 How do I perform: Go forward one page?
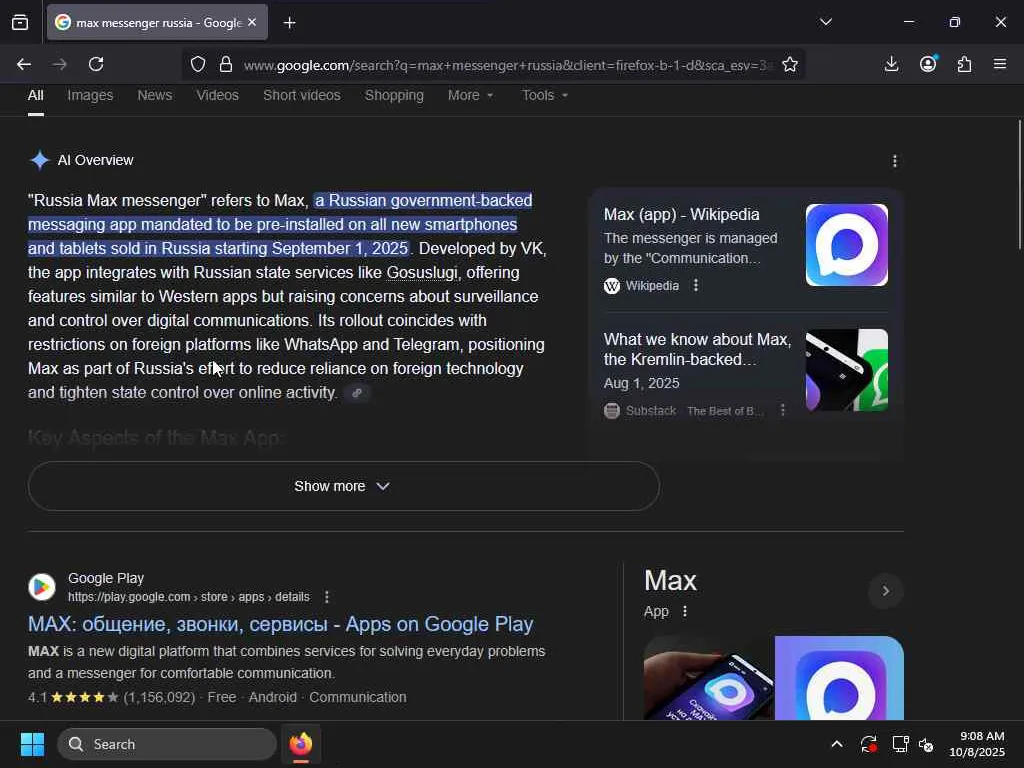click(60, 64)
